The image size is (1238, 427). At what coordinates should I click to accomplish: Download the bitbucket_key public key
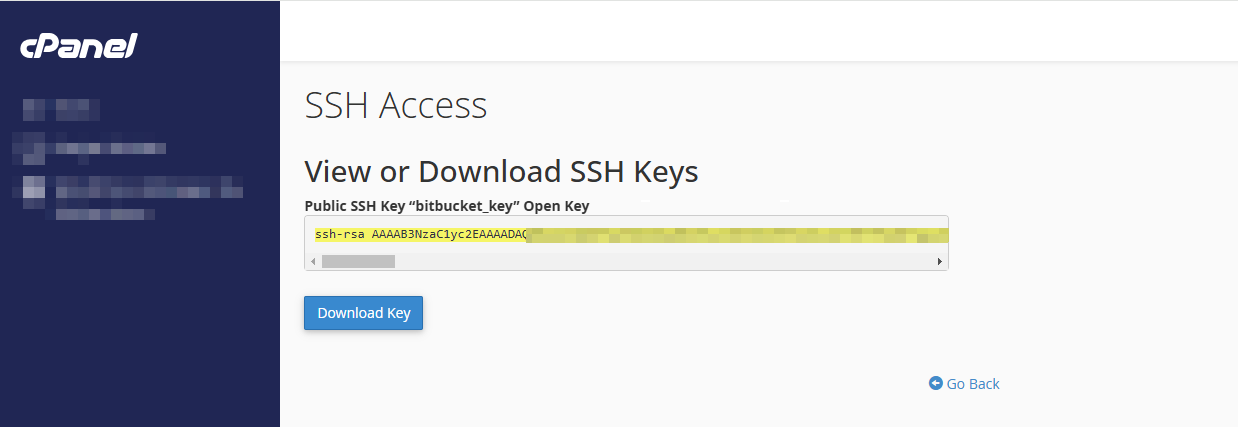(364, 313)
